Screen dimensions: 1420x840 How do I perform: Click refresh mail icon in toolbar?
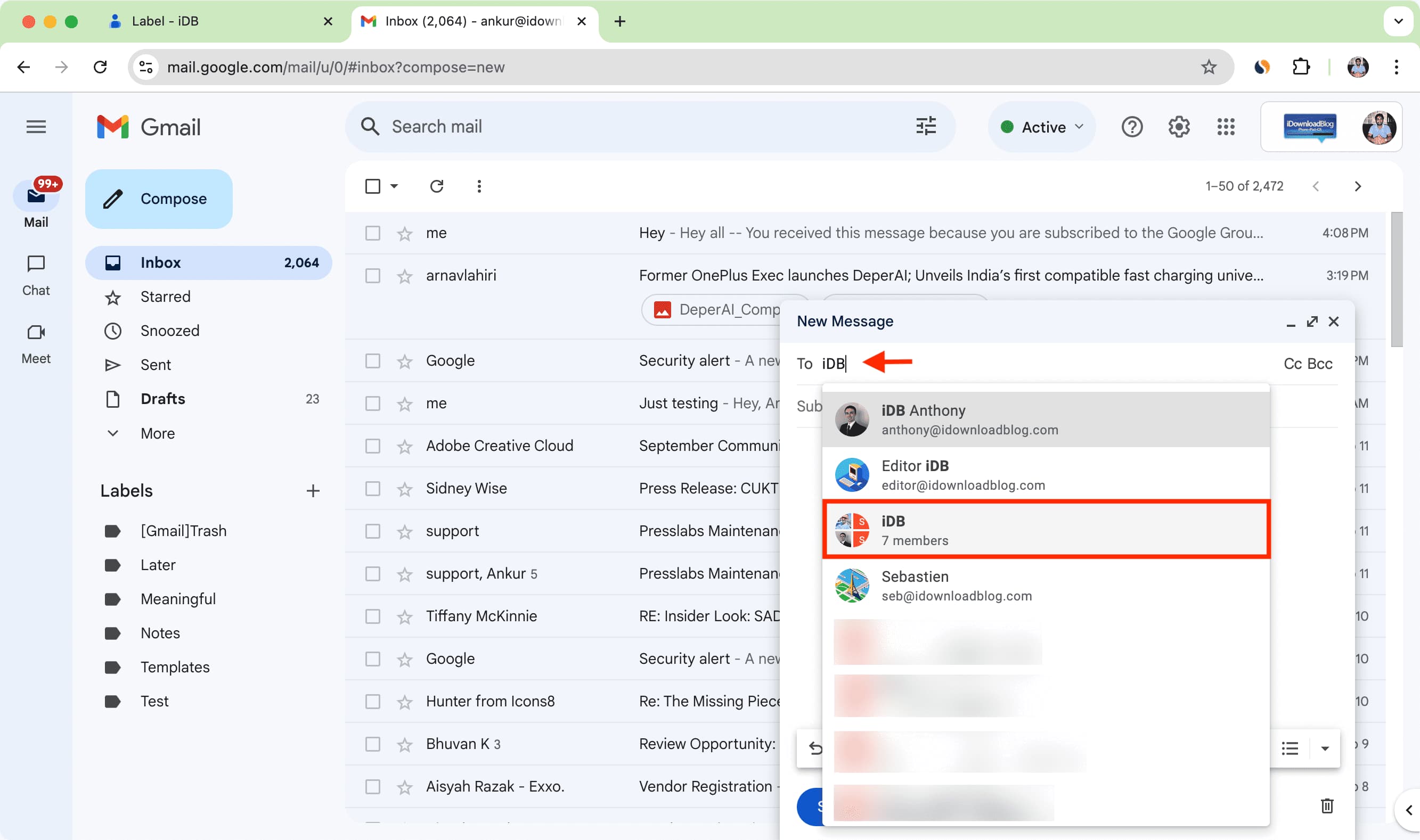click(437, 186)
